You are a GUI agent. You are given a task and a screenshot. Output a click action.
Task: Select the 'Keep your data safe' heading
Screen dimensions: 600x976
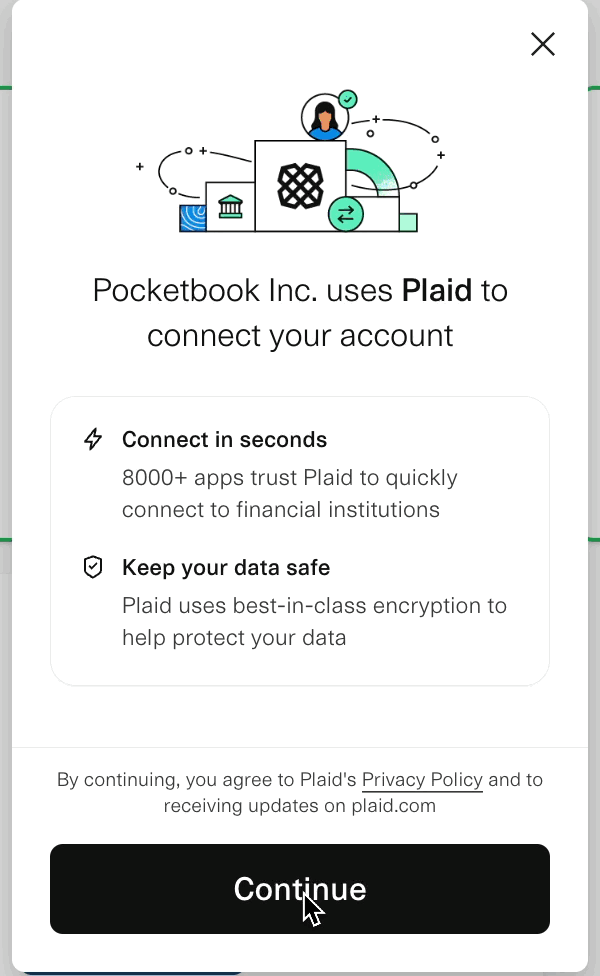(x=226, y=568)
